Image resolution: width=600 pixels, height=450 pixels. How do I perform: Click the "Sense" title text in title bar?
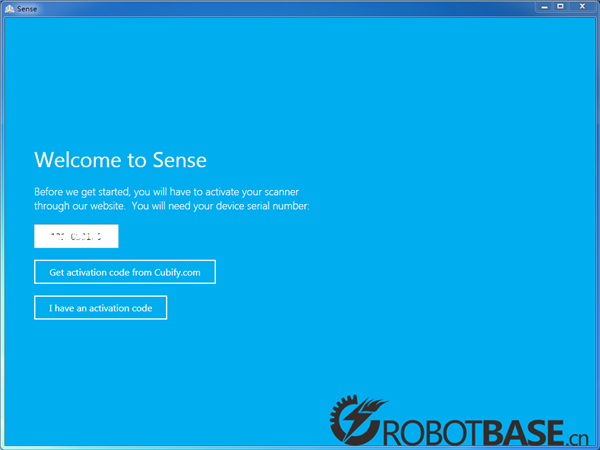coord(27,7)
